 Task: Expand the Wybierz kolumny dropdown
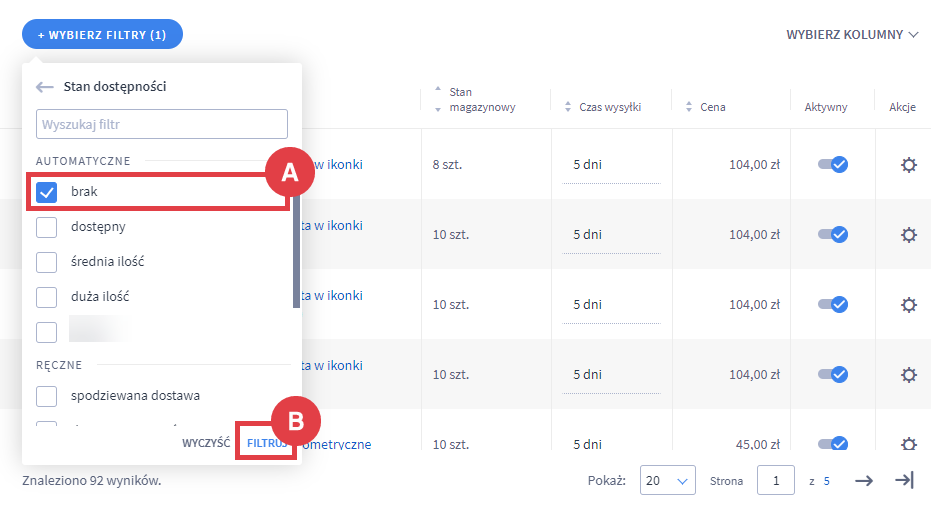(852, 35)
